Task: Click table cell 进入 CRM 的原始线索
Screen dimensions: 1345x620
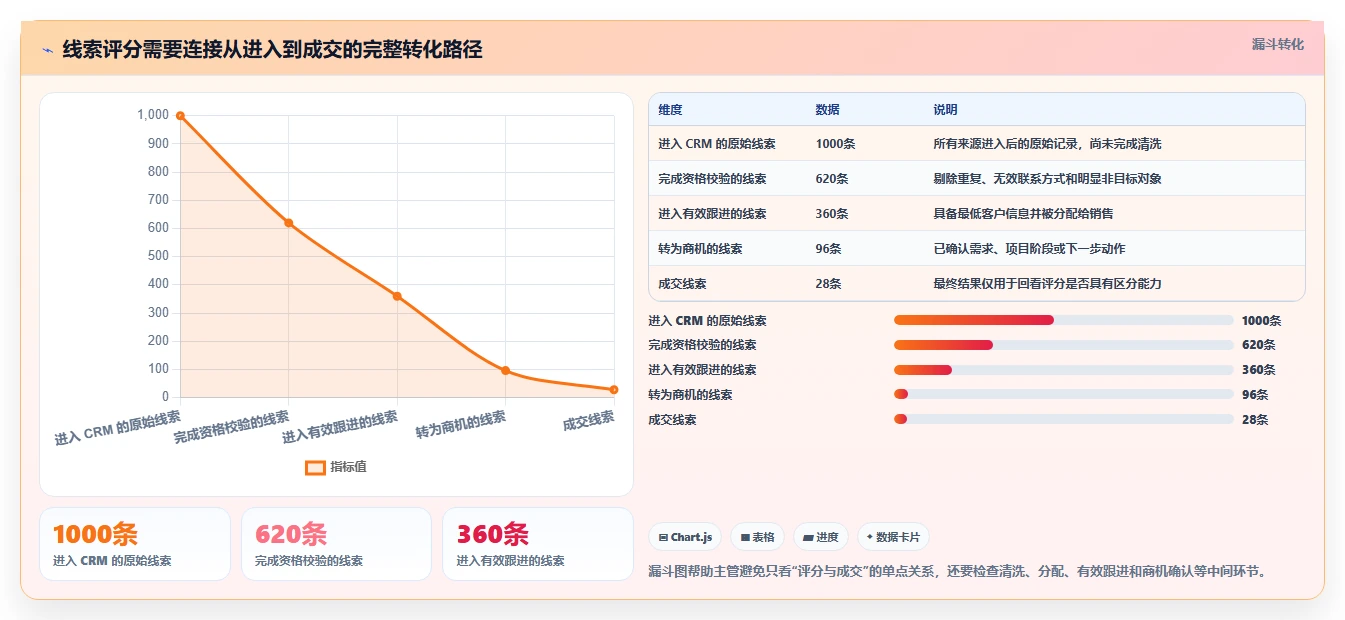Action: pyautogui.click(x=716, y=144)
